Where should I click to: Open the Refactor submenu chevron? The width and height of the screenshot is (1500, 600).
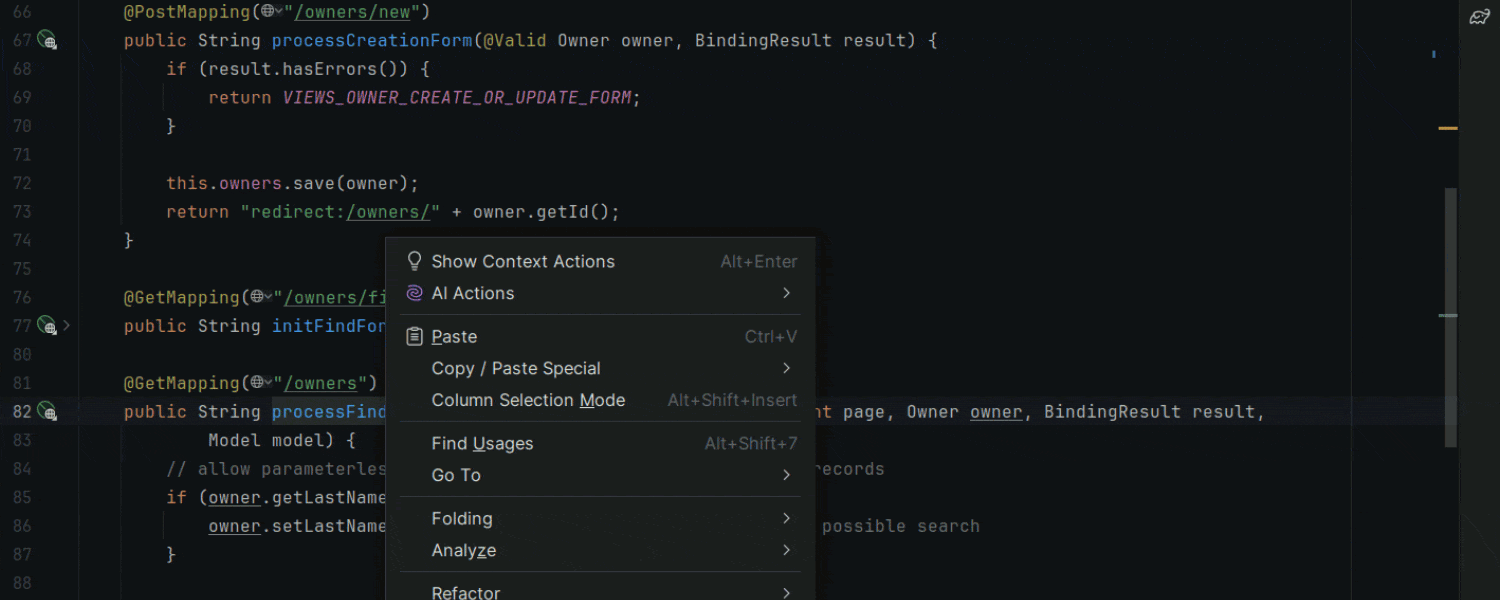[x=786, y=592]
